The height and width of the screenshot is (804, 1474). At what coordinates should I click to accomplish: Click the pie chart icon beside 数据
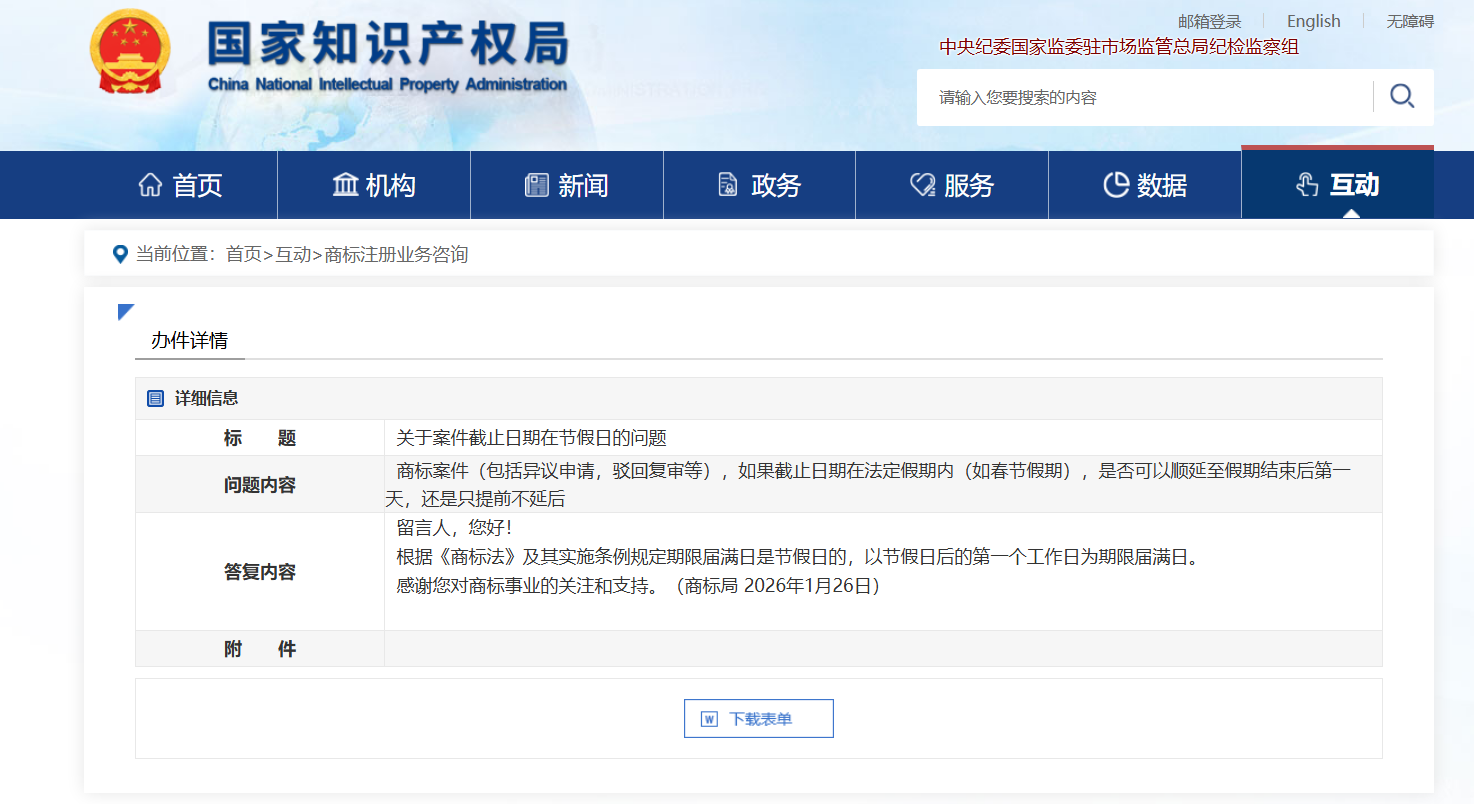(1115, 185)
